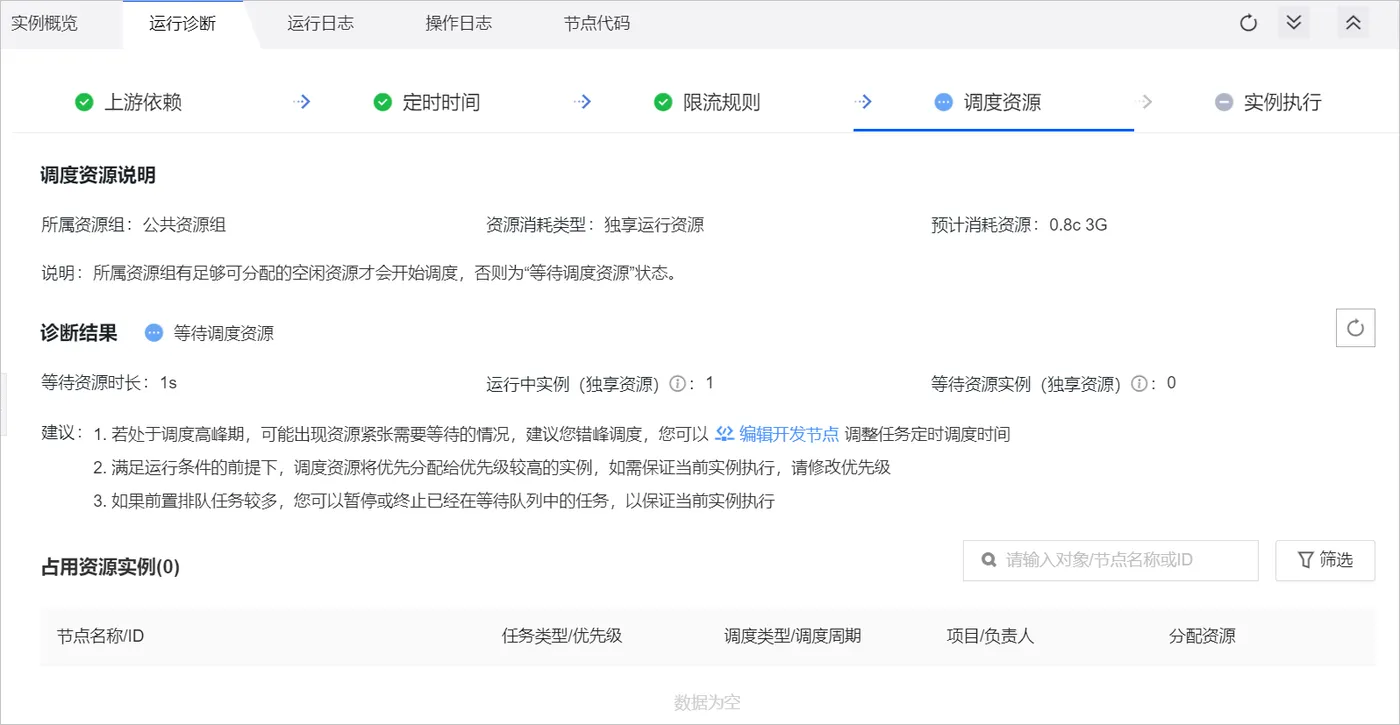Click the 诊断结果 heading

tap(79, 332)
